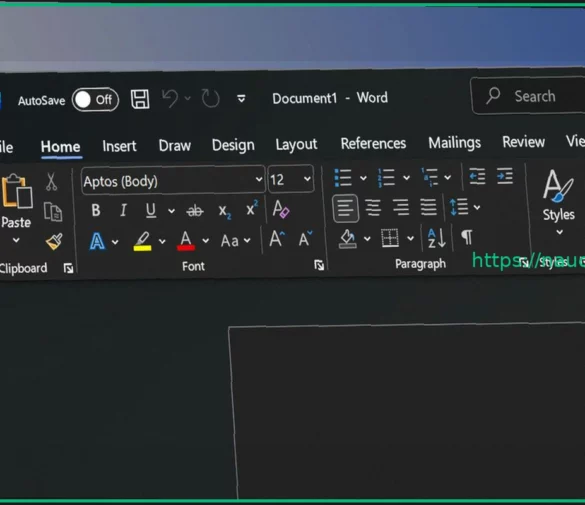Open the Draw tab

(x=175, y=145)
